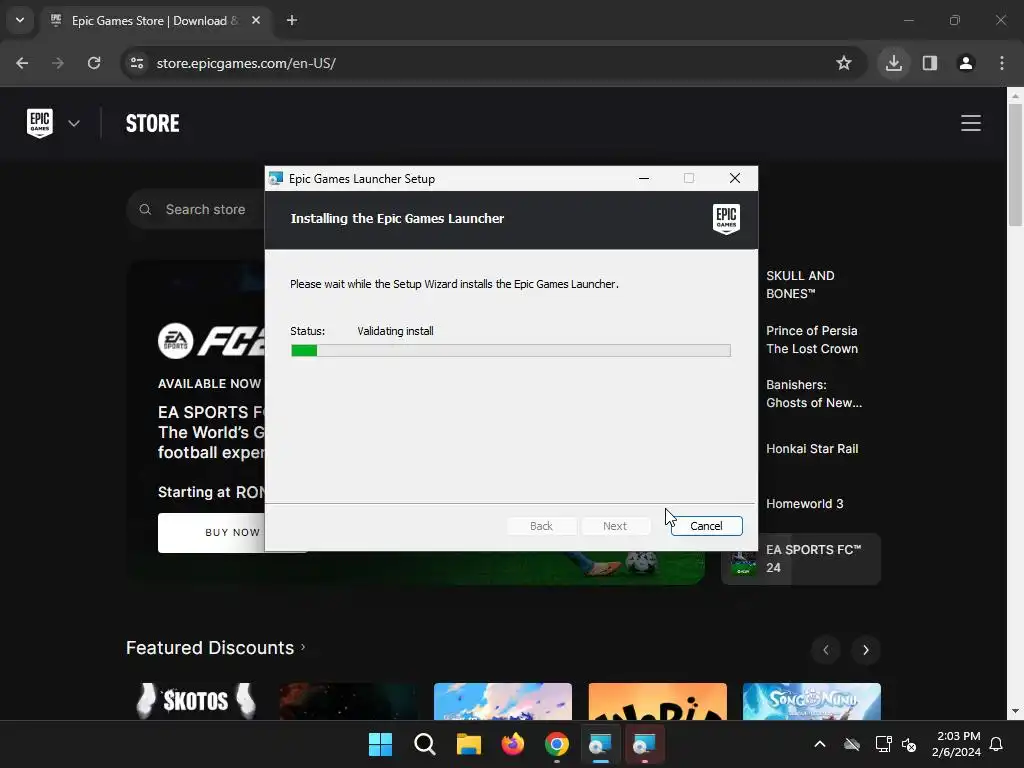Open Chrome profile menu

click(x=966, y=63)
